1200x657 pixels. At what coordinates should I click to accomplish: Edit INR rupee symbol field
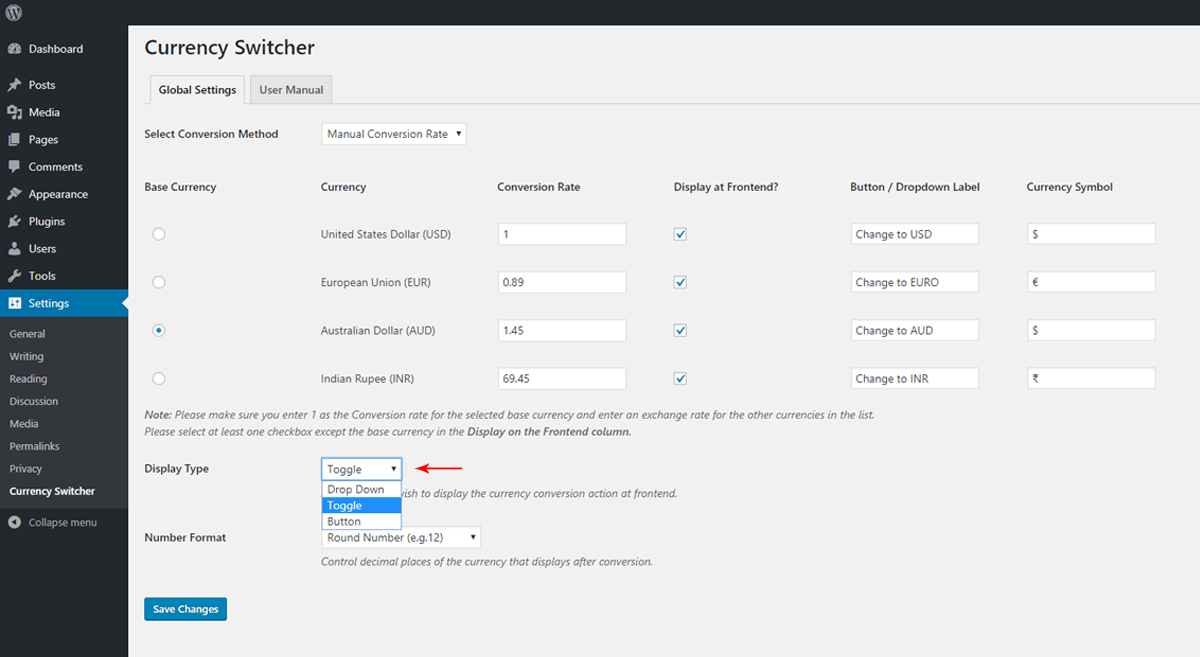pyautogui.click(x=1091, y=378)
